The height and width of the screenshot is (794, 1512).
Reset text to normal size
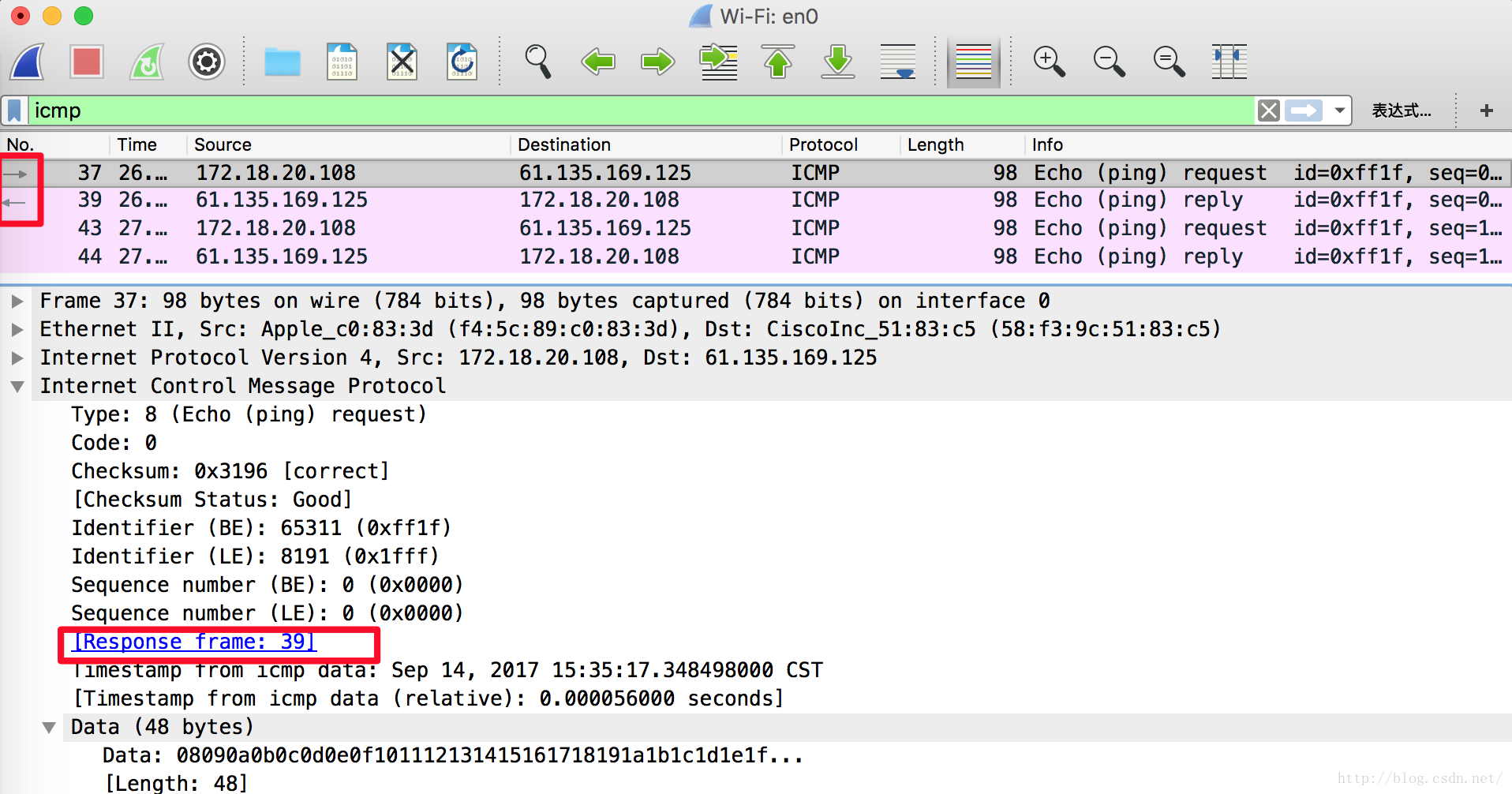(1170, 62)
